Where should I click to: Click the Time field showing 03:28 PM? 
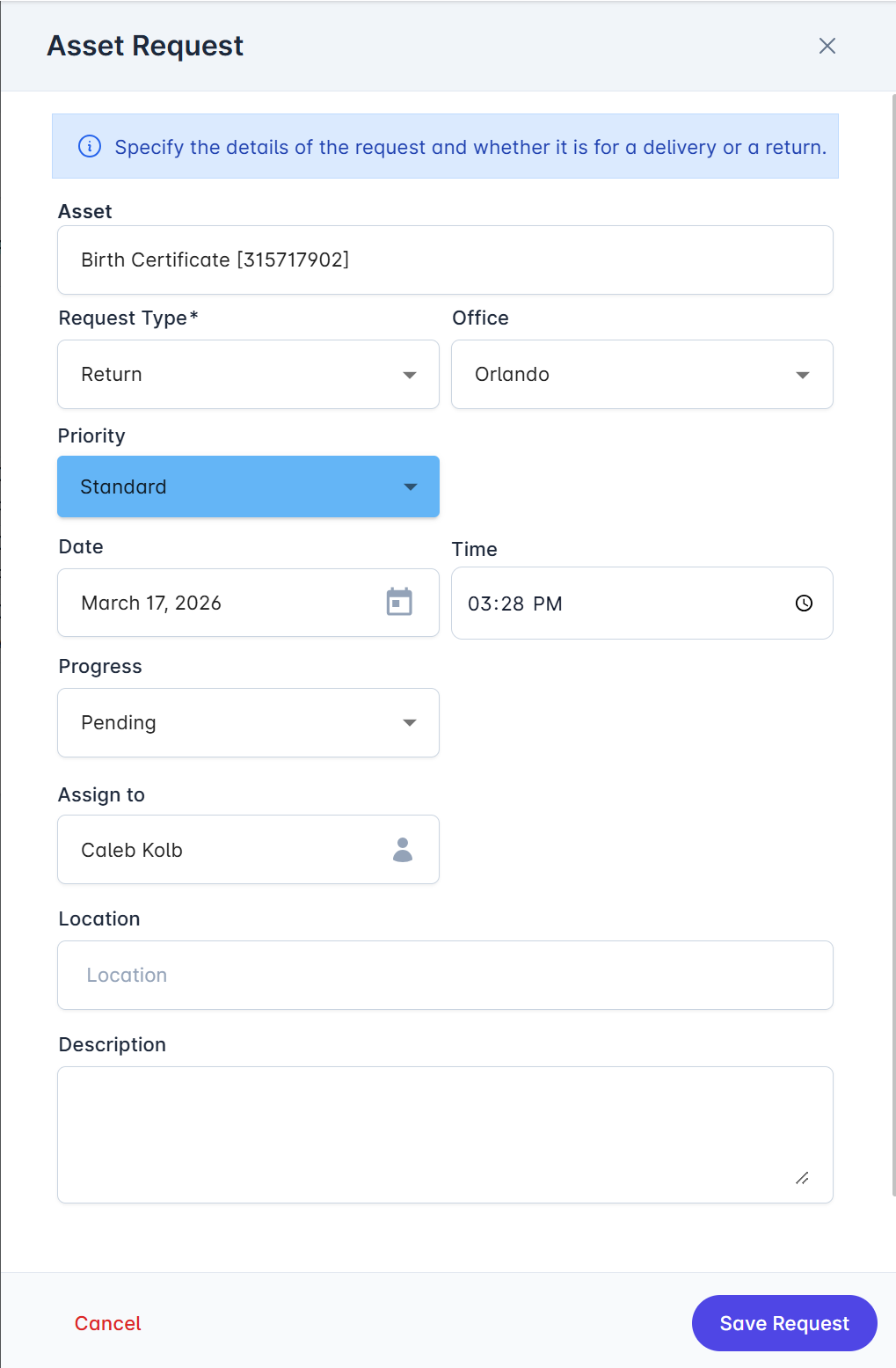point(616,604)
